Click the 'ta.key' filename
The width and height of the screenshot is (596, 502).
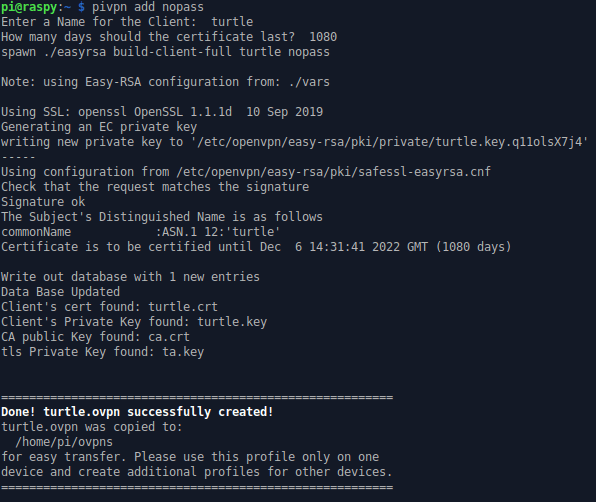coord(183,352)
